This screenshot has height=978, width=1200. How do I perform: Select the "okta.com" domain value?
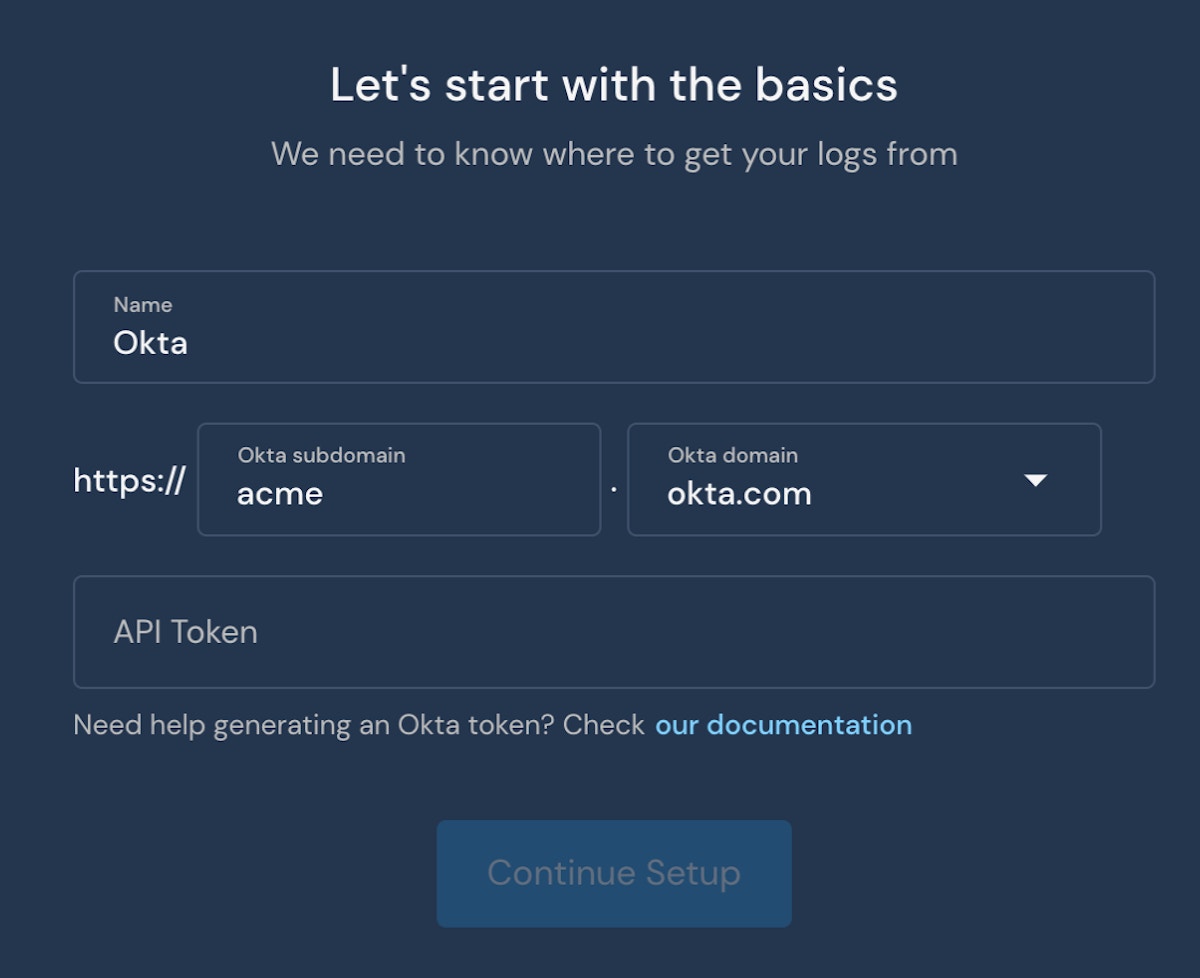click(739, 494)
